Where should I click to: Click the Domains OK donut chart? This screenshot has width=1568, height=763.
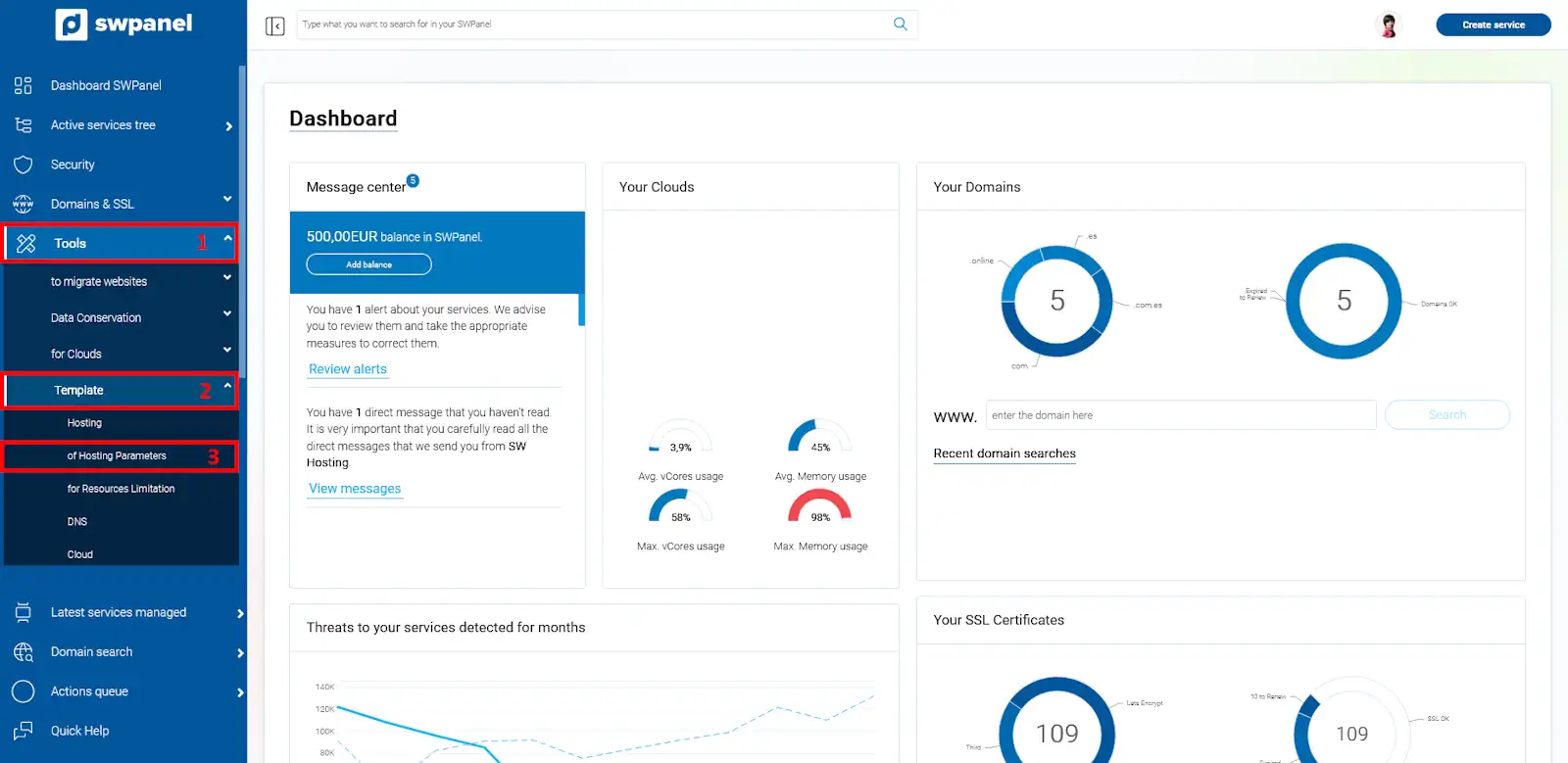[x=1344, y=301]
